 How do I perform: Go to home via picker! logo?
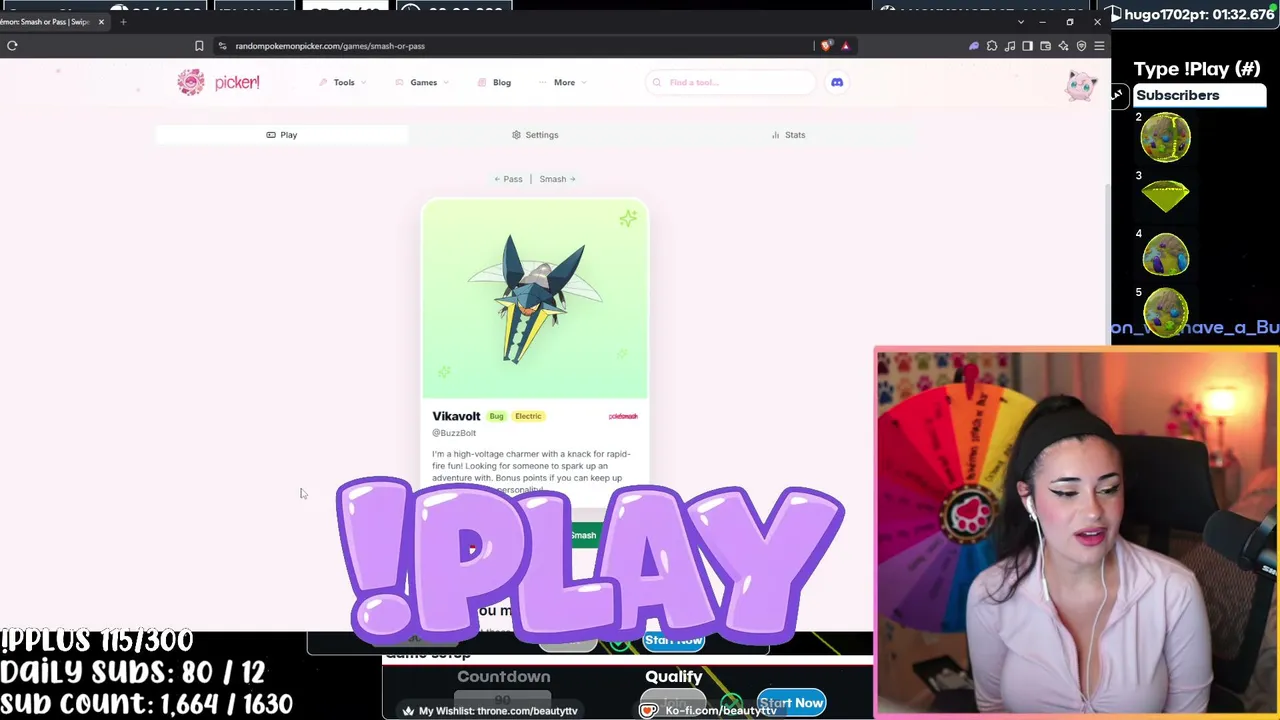tap(218, 82)
